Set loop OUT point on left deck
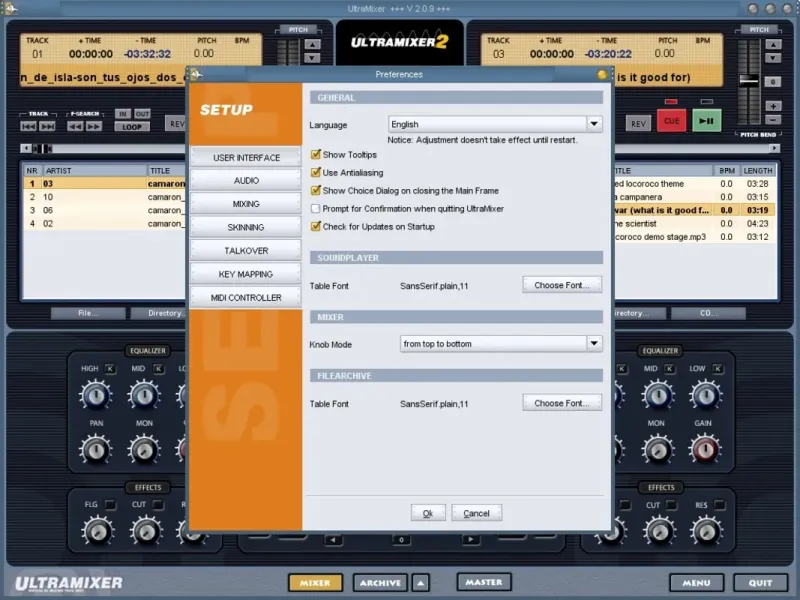The width and height of the screenshot is (800, 600). point(142,114)
